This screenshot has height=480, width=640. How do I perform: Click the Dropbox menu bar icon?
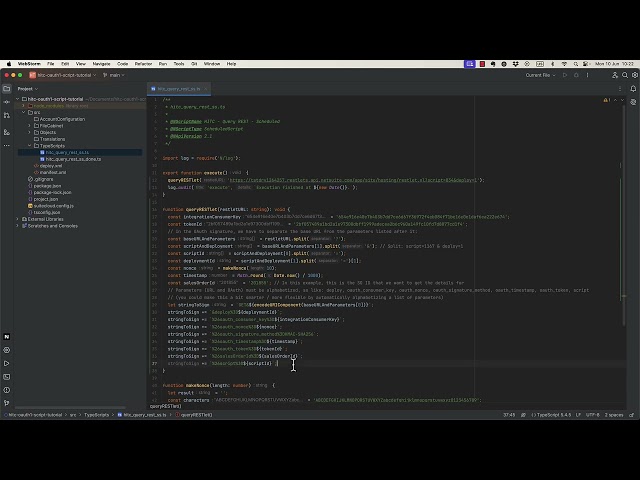tap(516, 64)
